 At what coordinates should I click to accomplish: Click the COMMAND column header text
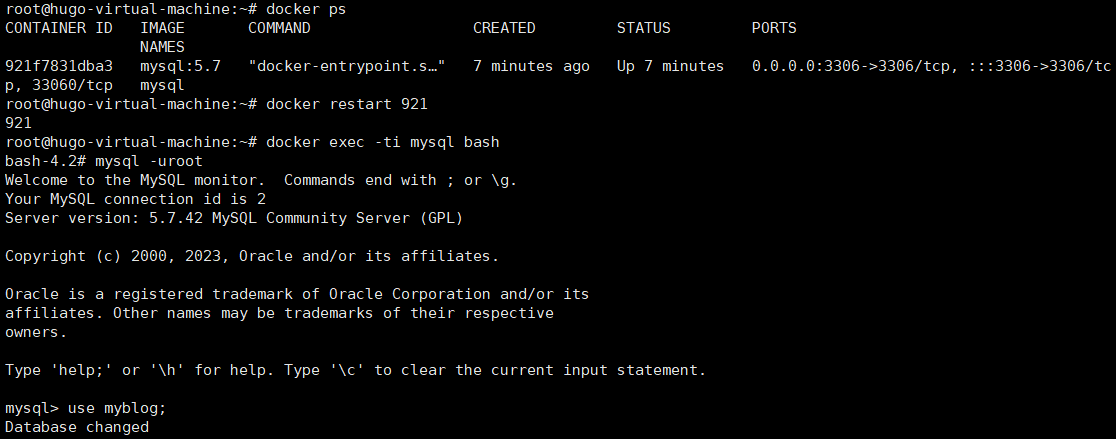pyautogui.click(x=279, y=28)
